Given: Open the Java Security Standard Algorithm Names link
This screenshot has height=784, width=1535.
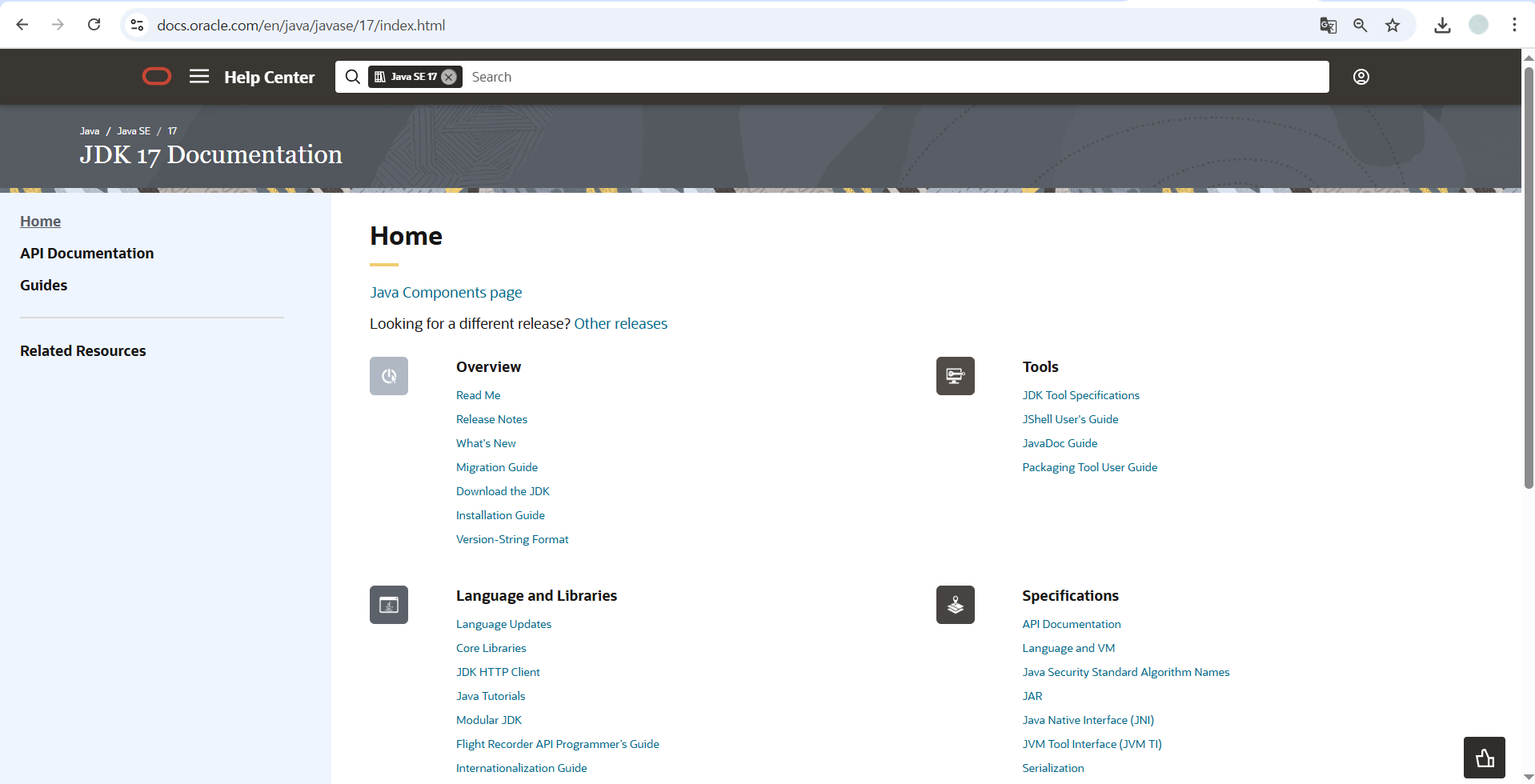Looking at the screenshot, I should point(1125,672).
